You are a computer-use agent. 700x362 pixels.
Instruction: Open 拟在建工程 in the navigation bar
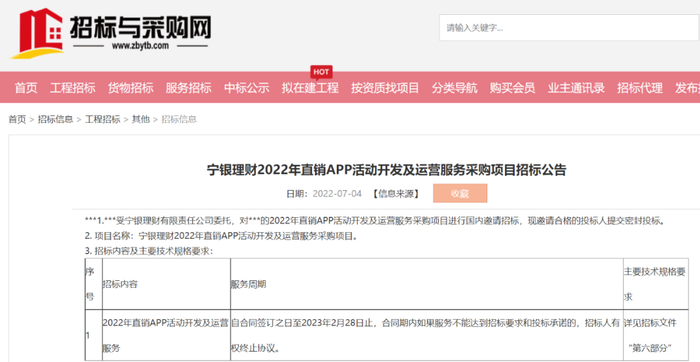[x=310, y=88]
